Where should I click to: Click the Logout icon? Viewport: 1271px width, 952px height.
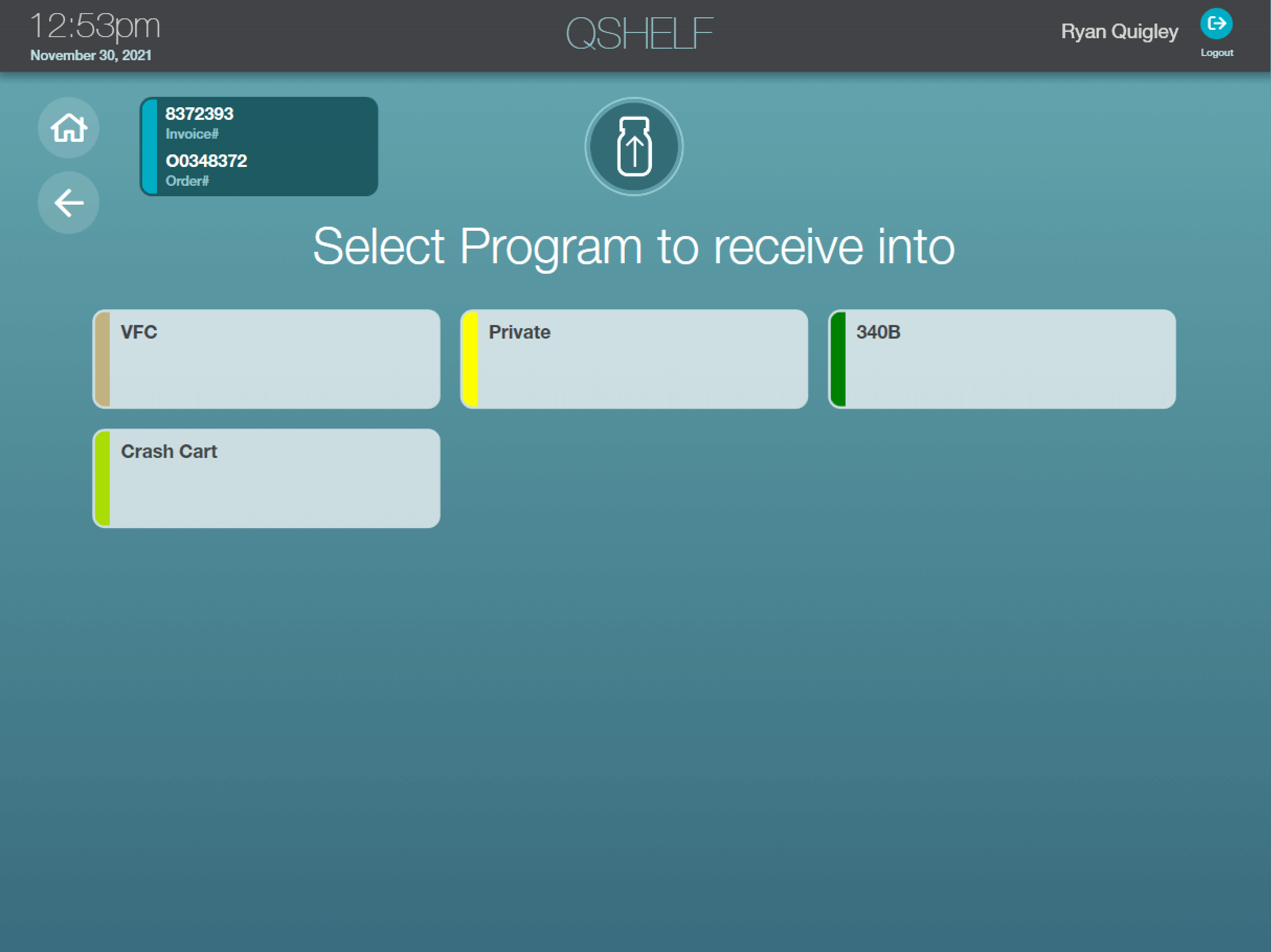point(1216,24)
